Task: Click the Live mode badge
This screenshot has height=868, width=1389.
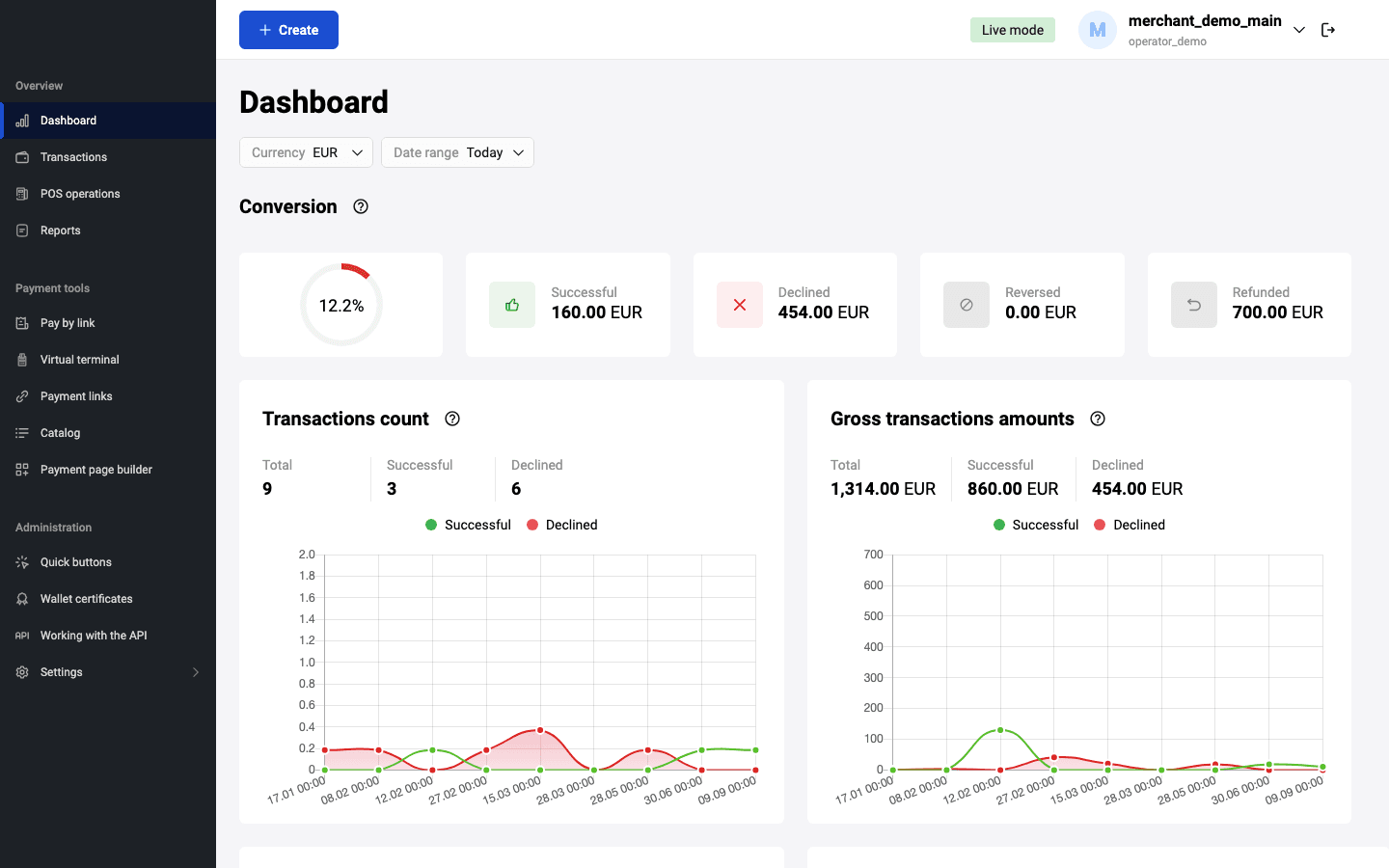Action: tap(1013, 30)
